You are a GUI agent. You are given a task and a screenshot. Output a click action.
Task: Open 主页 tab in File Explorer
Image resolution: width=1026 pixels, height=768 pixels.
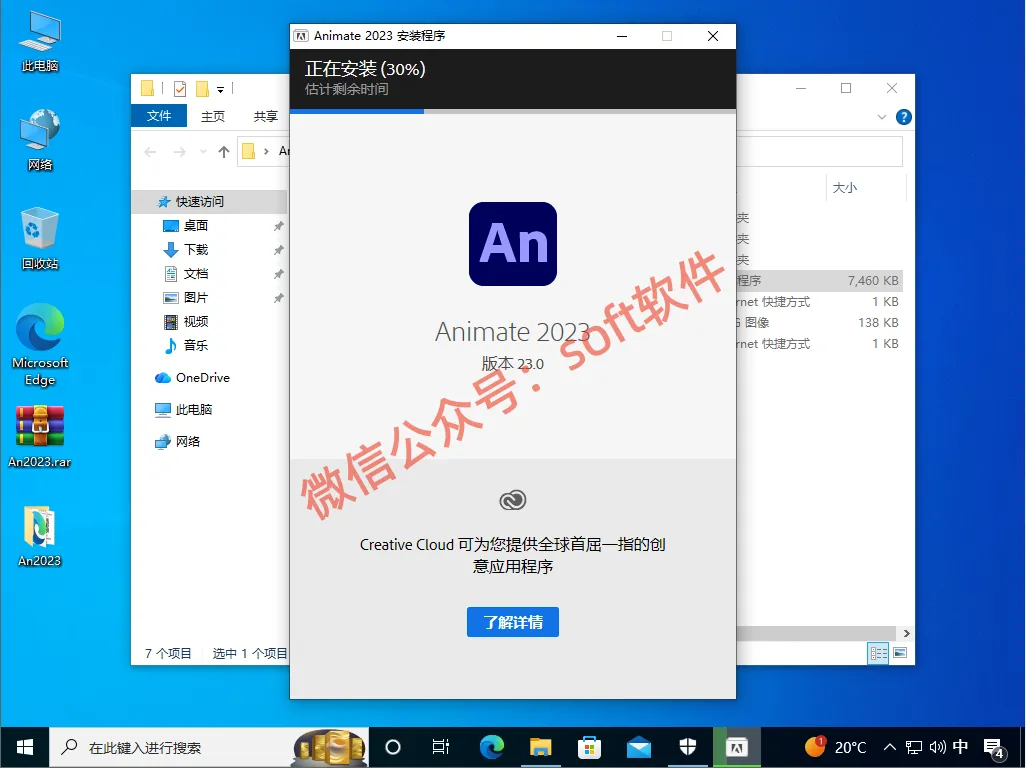(x=213, y=116)
